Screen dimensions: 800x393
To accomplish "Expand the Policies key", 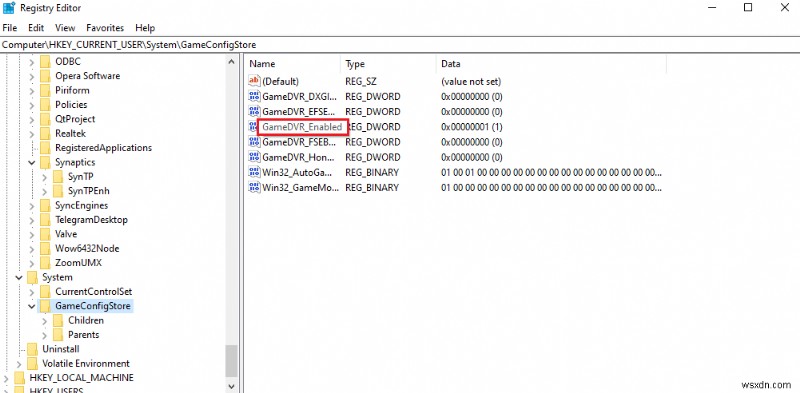I will 32,105.
